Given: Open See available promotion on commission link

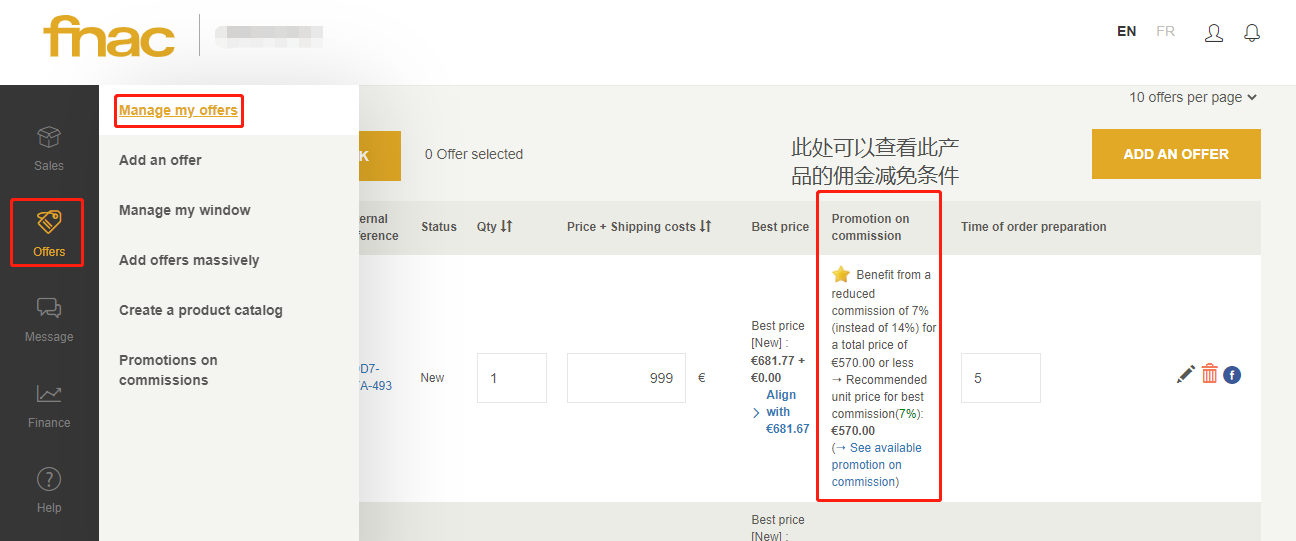Looking at the screenshot, I should (877, 464).
